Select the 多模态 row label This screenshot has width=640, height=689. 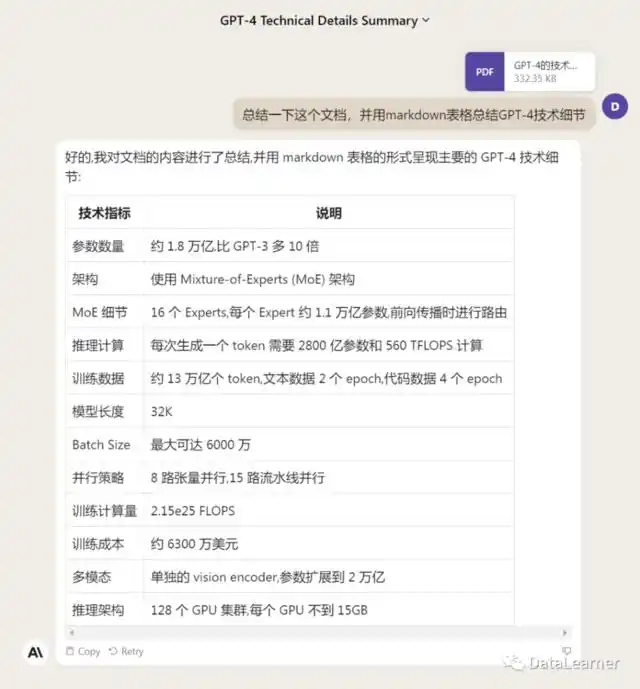[91, 577]
